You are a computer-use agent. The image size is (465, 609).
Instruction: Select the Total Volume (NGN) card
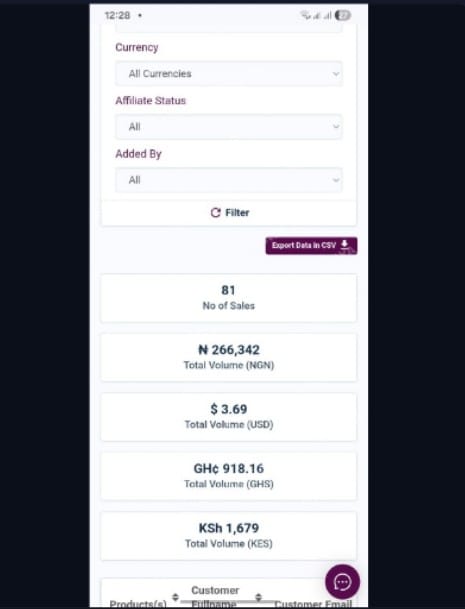(229, 357)
